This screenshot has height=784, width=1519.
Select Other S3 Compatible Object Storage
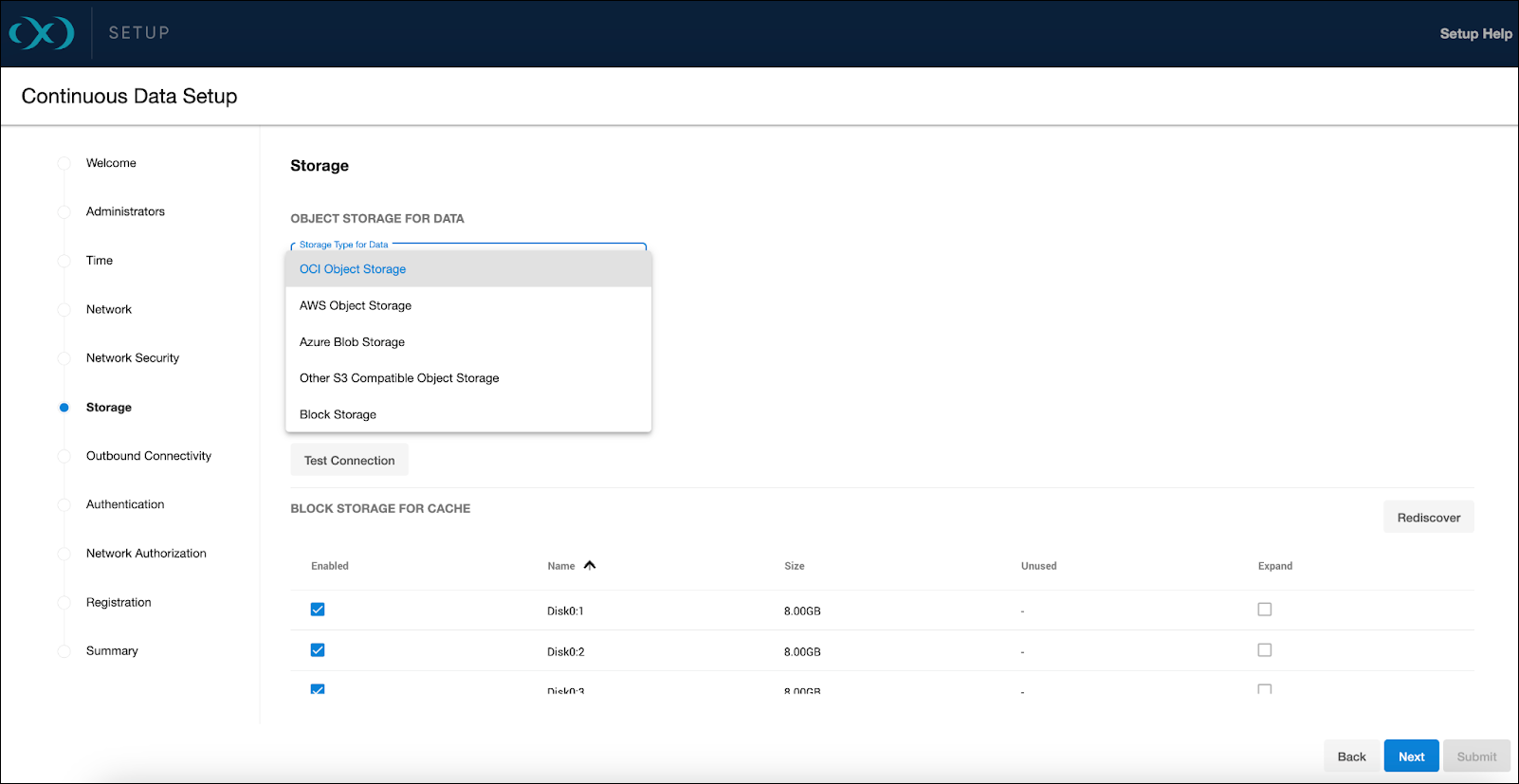pyautogui.click(x=399, y=378)
